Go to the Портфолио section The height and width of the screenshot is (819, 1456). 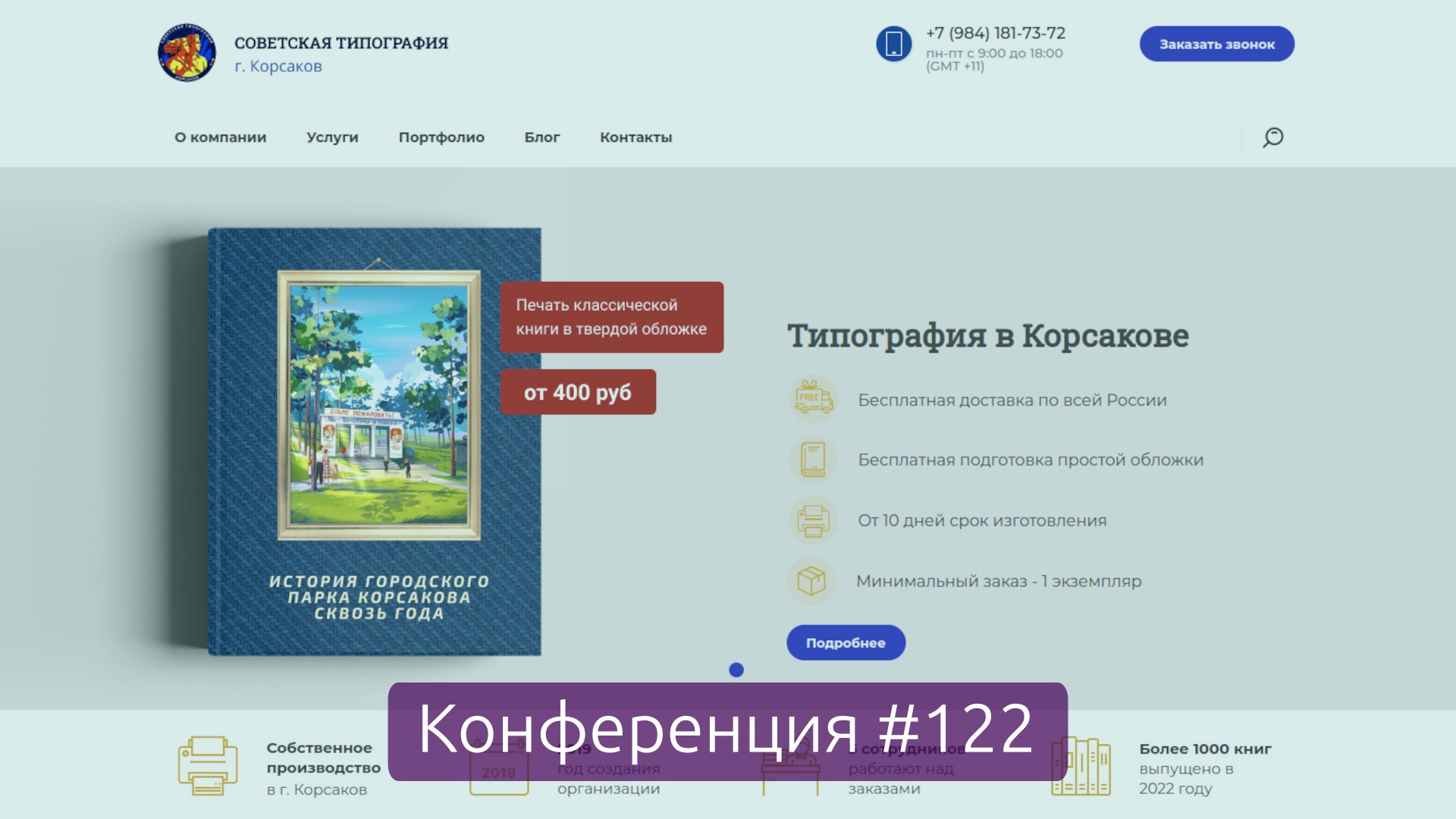pyautogui.click(x=441, y=137)
